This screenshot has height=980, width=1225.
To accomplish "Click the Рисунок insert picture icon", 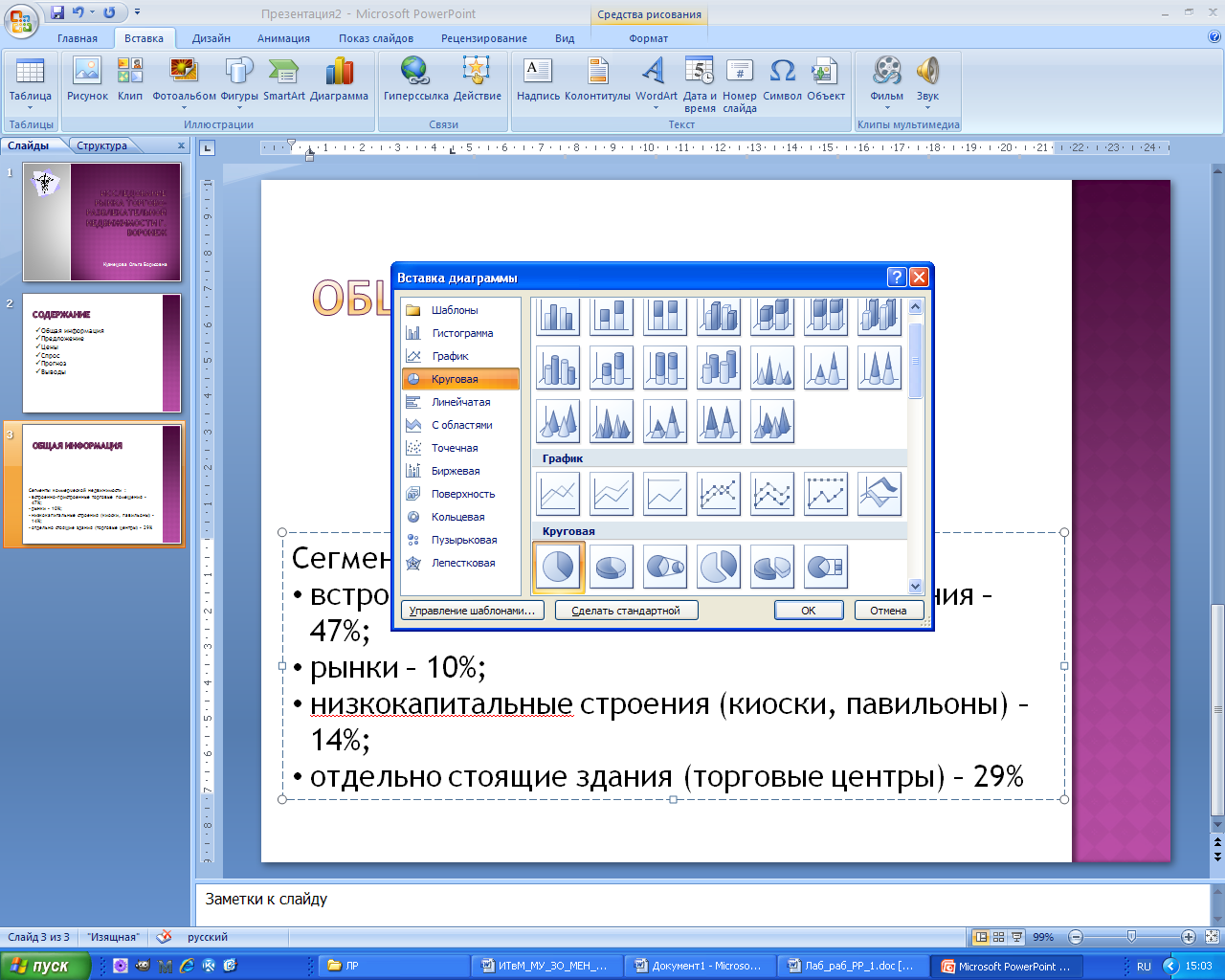I will click(87, 80).
